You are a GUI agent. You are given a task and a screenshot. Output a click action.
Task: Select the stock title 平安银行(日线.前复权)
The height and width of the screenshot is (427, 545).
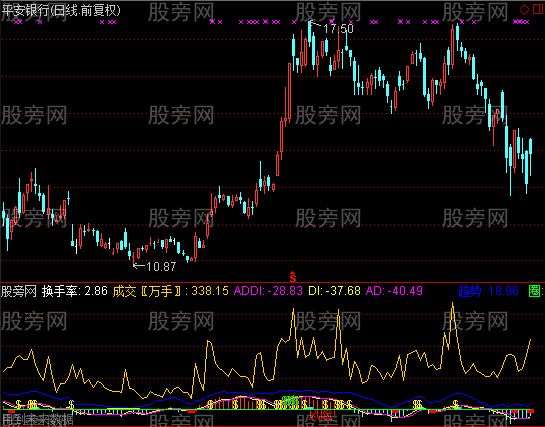click(x=61, y=10)
